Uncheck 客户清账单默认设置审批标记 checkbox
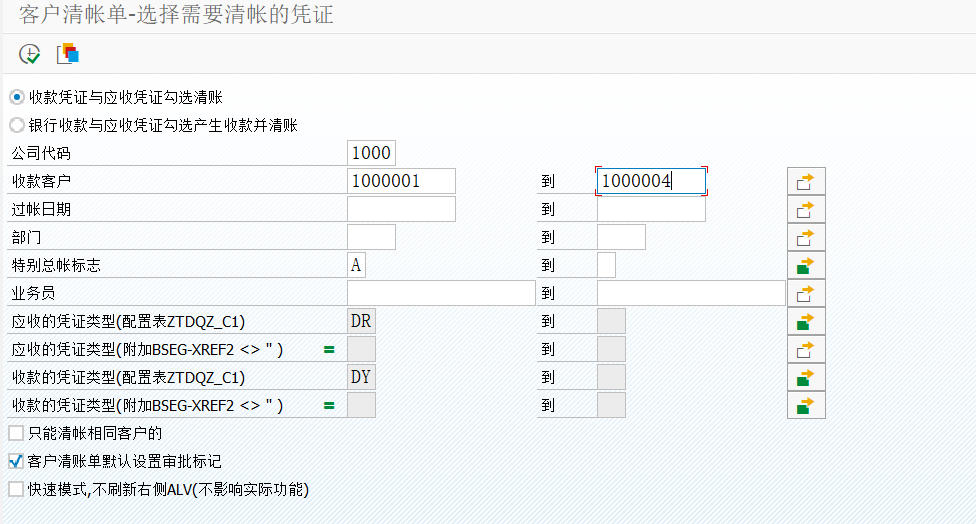The image size is (976, 524). [16, 461]
